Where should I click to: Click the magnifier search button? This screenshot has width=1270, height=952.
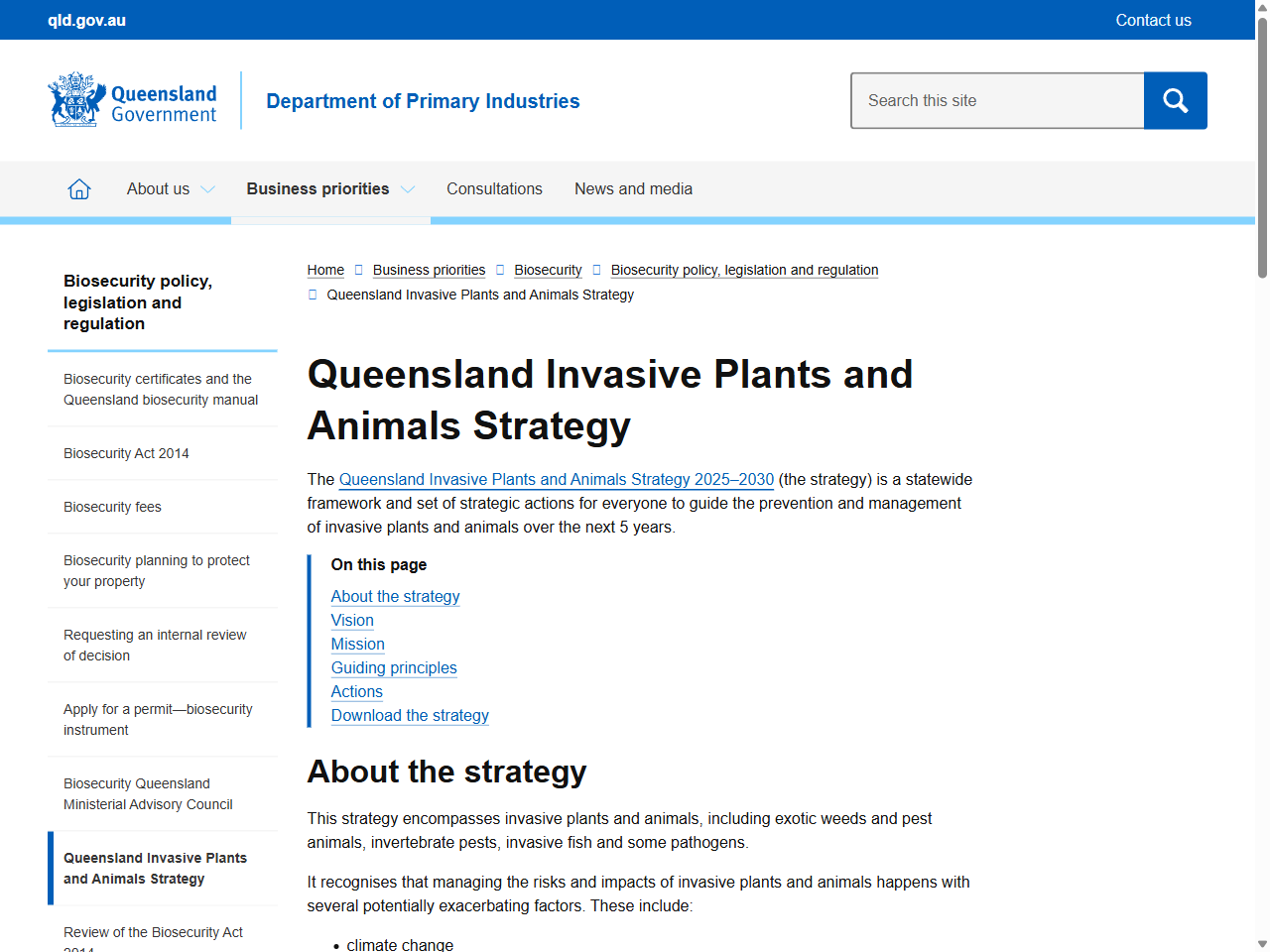(x=1176, y=100)
